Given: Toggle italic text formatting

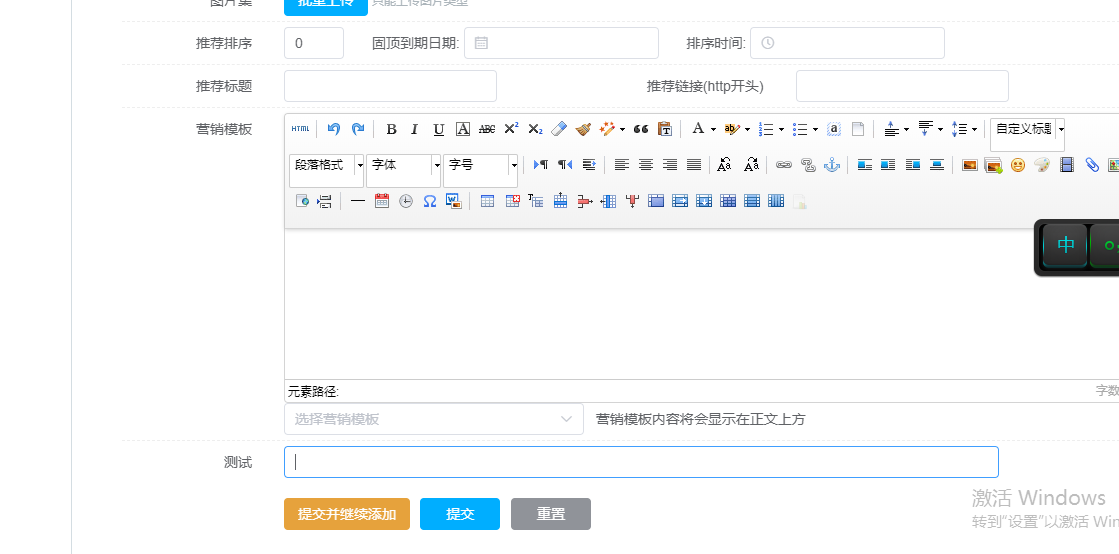Looking at the screenshot, I should (x=414, y=129).
